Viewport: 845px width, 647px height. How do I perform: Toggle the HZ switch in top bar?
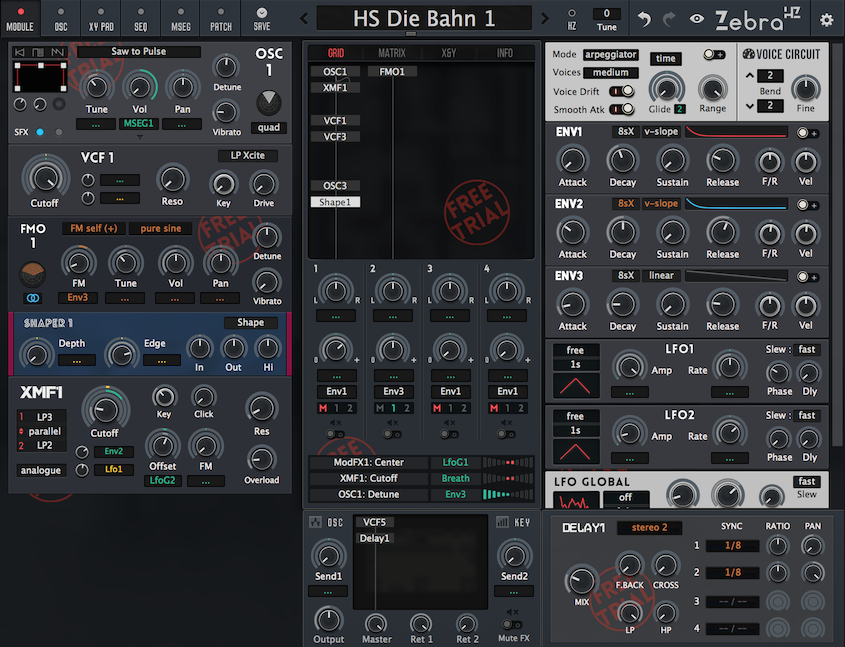(572, 13)
